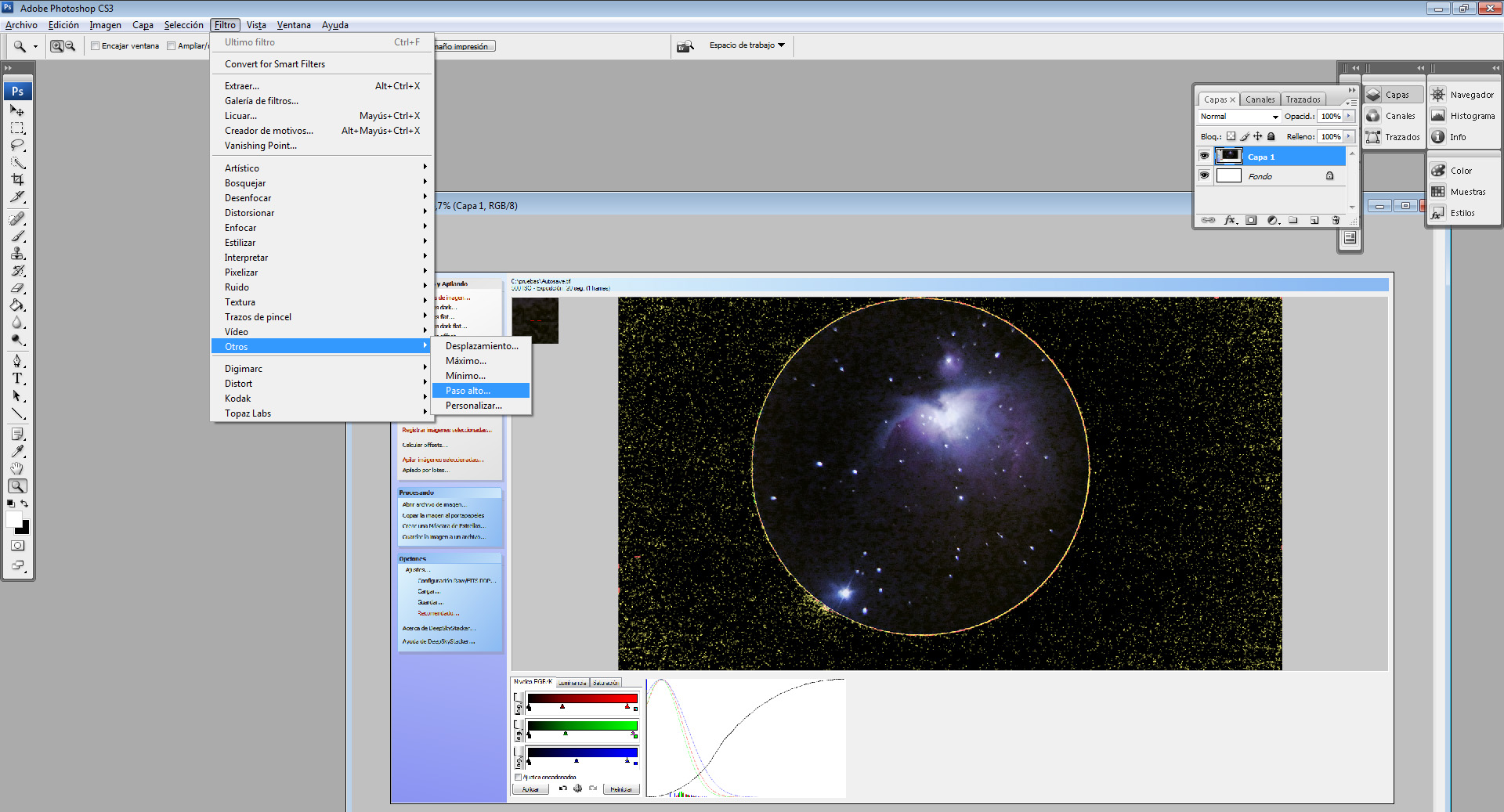The image size is (1504, 812).
Task: Click the delete layer trash icon
Action: (x=1336, y=220)
